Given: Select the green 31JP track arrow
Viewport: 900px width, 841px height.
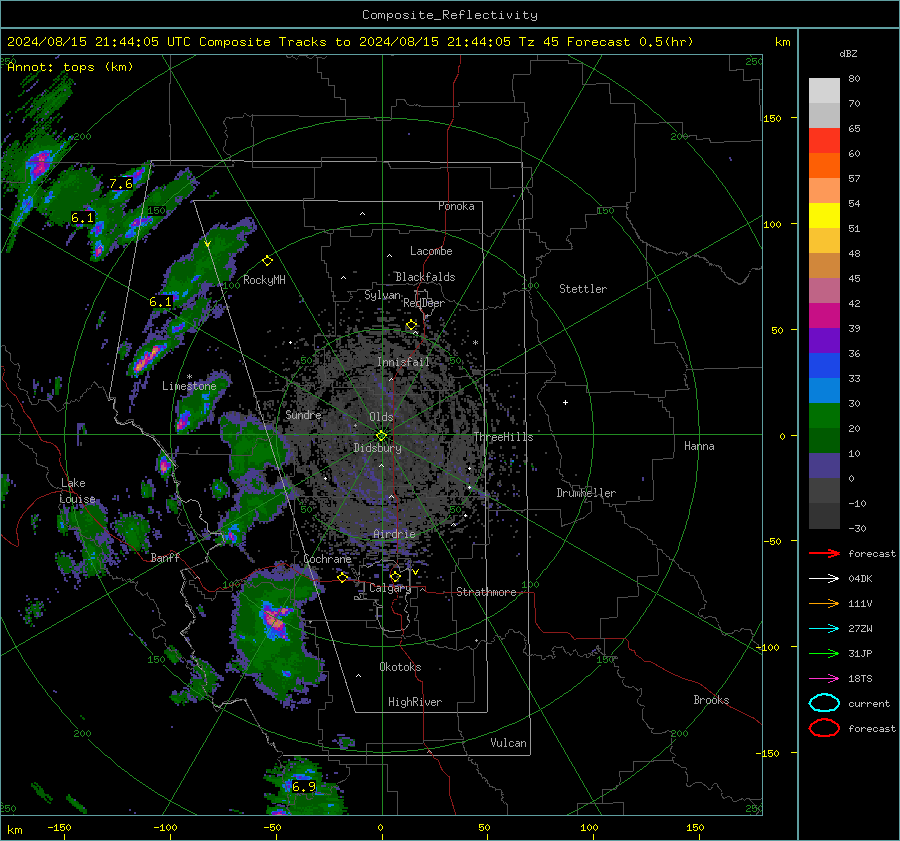Looking at the screenshot, I should [824, 653].
